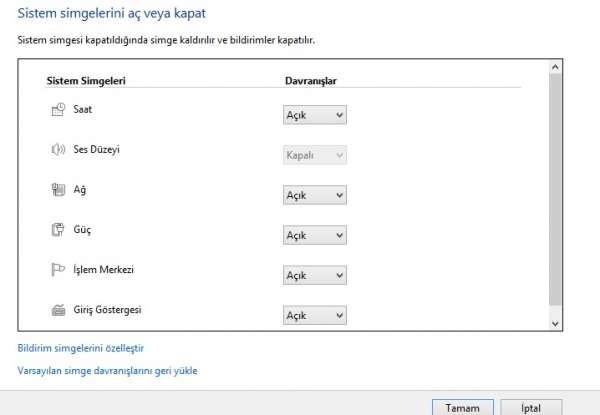The image size is (600, 415).
Task: Click the Ağ network icon
Action: (58, 189)
